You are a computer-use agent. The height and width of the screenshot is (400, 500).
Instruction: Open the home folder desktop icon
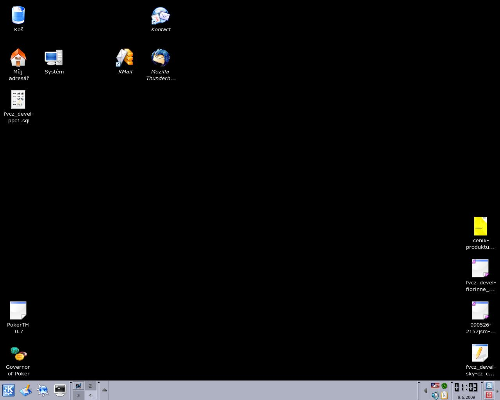tap(18, 64)
